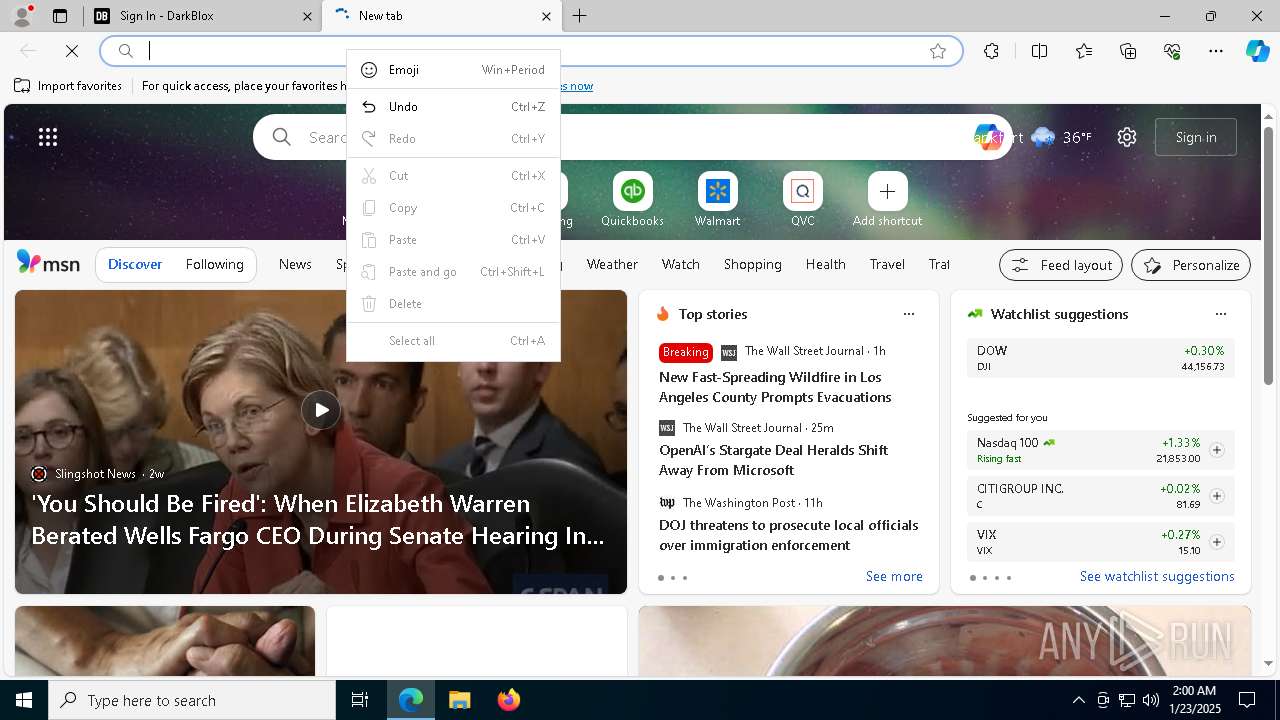Open Watch category tab
The image size is (1280, 720).
(x=681, y=265)
